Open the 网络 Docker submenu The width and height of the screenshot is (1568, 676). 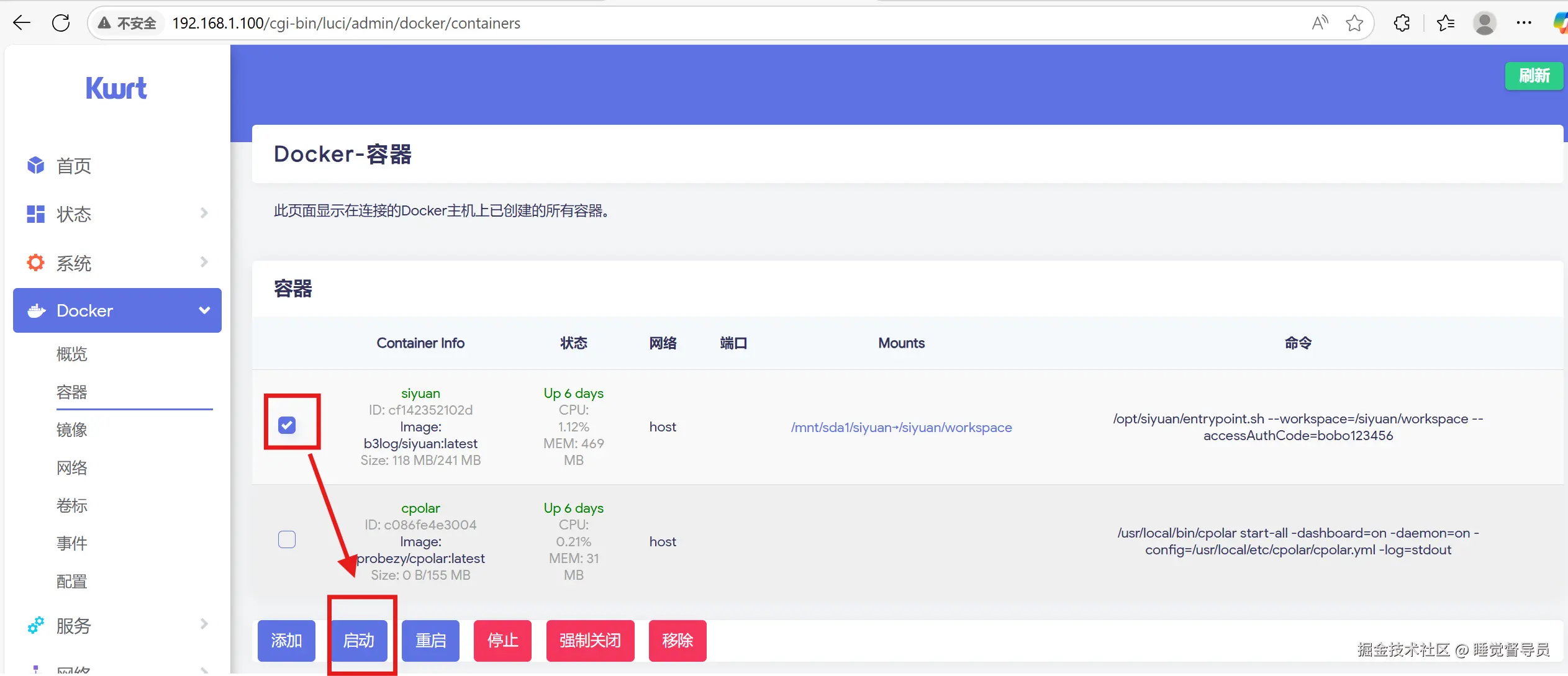click(72, 467)
